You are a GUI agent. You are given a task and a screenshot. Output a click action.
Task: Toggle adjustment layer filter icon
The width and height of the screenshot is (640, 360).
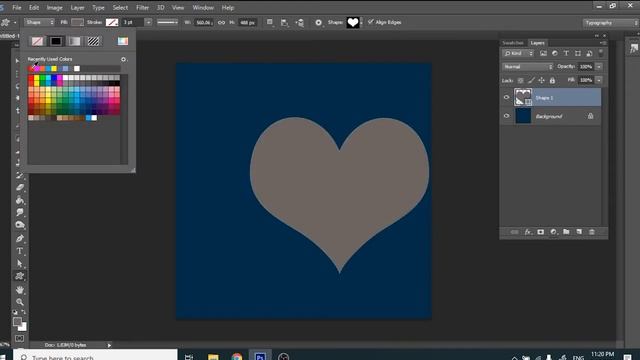[x=554, y=53]
